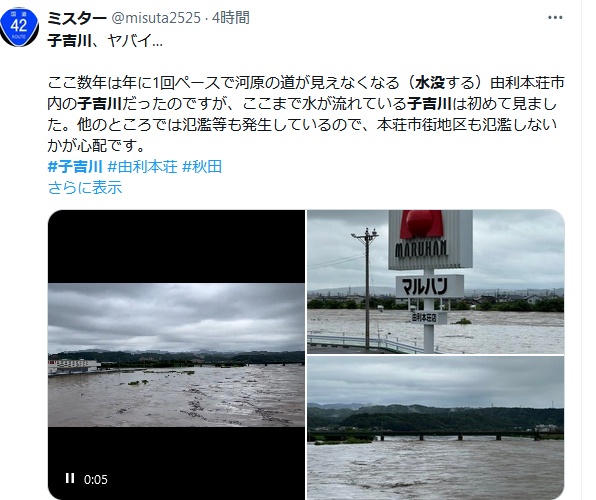This screenshot has width=596, height=500.
Task: Select the video timestamp 0:05 label
Action: click(x=96, y=479)
